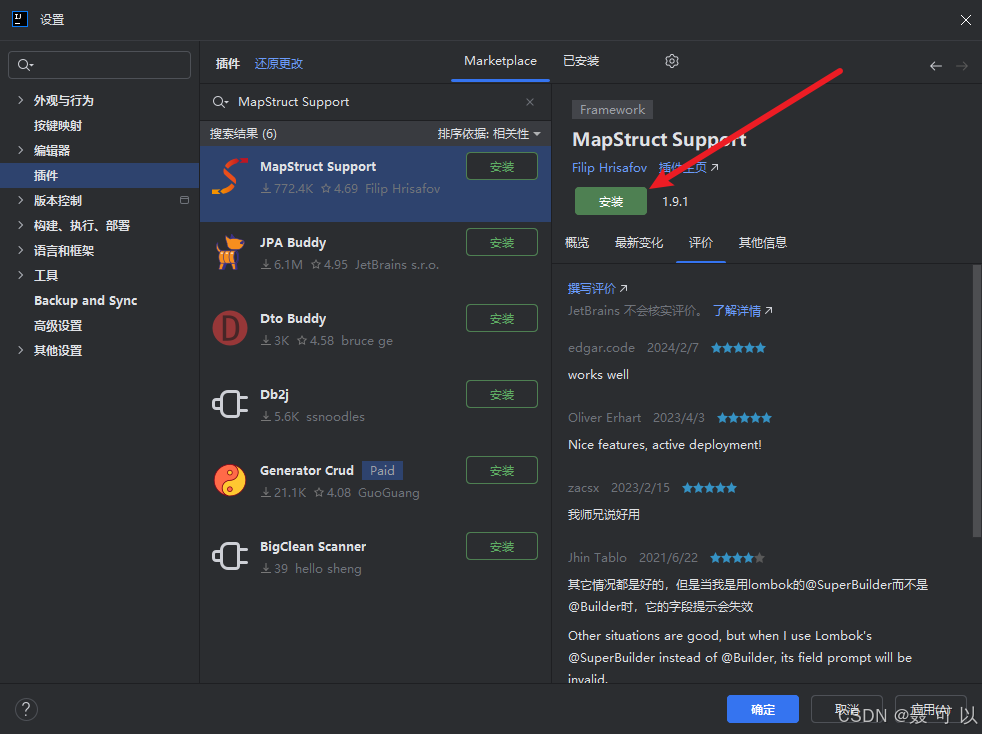982x734 pixels.
Task: Click the help question mark icon
Action: (25, 709)
